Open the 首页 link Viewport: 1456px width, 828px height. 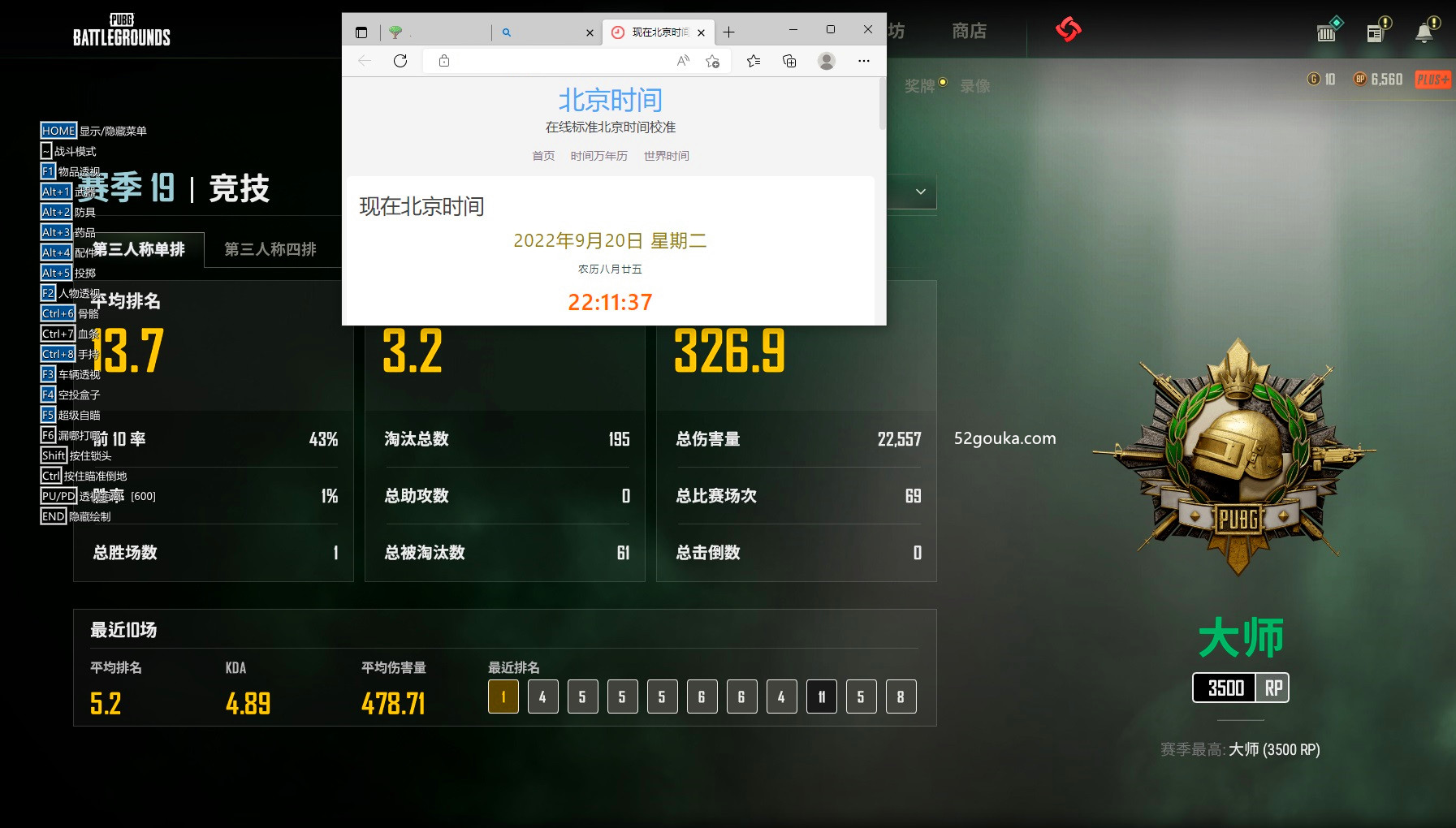(x=542, y=156)
